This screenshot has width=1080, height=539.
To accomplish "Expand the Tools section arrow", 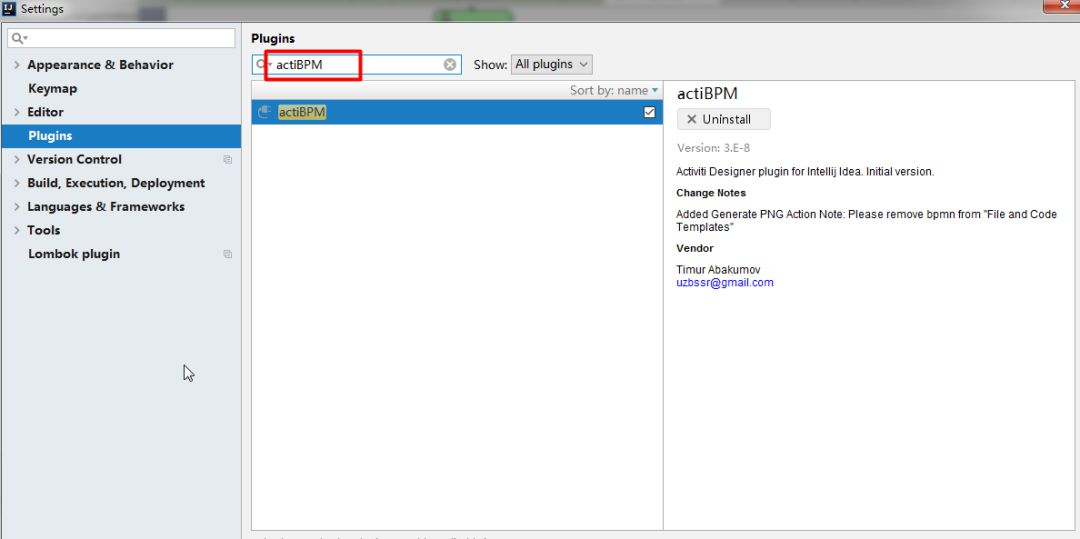I will (x=17, y=231).
